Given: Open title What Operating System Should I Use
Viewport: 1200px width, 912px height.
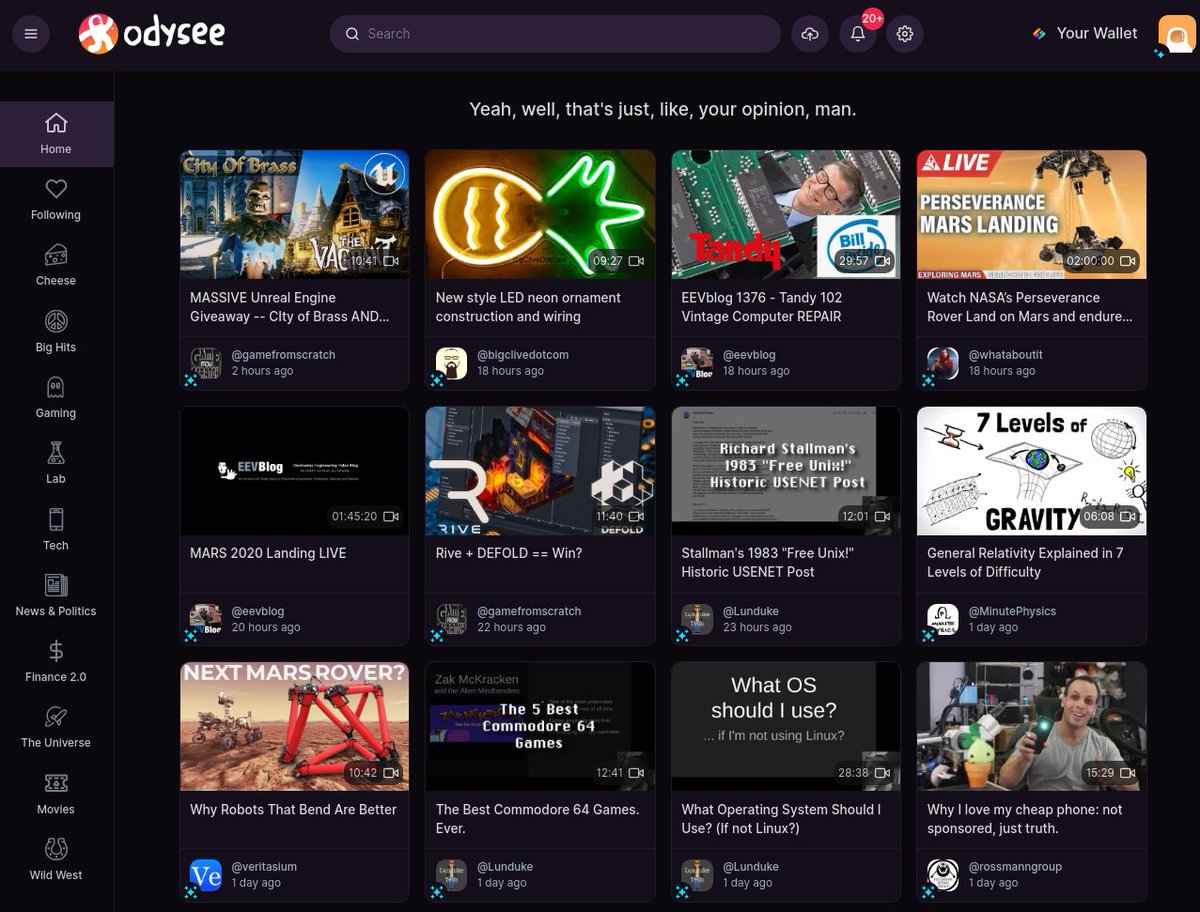Looking at the screenshot, I should pos(781,818).
